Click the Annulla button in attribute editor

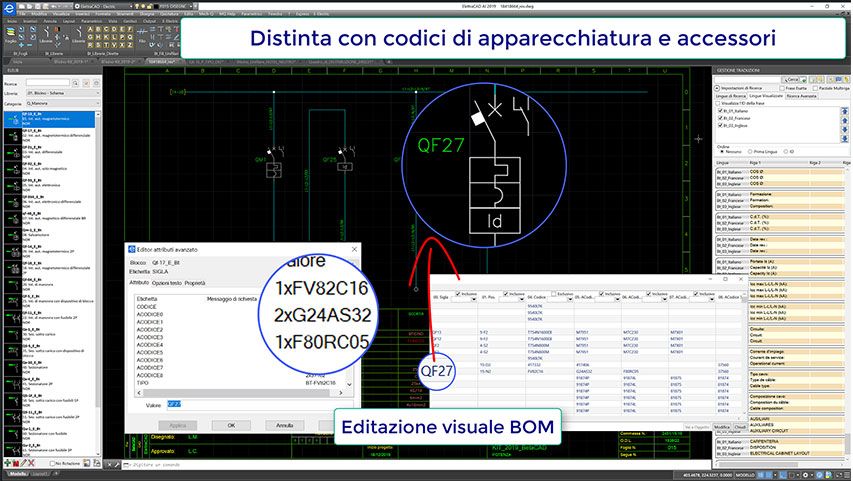pyautogui.click(x=285, y=425)
